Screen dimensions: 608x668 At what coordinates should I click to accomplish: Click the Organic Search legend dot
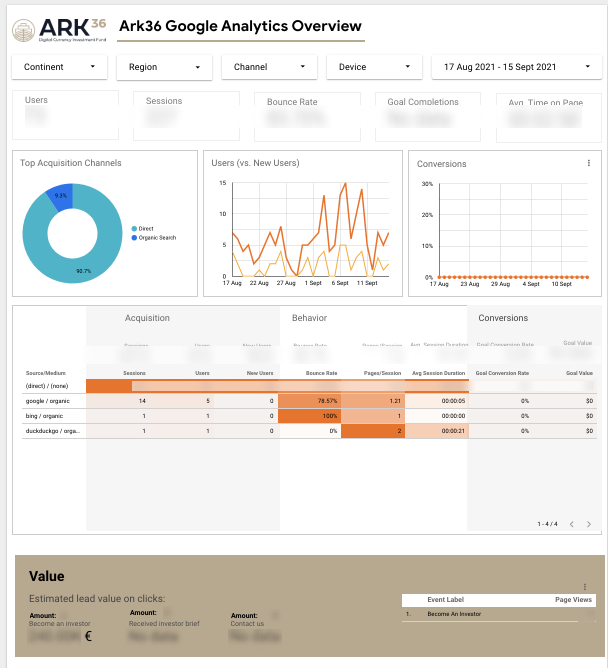(x=134, y=238)
